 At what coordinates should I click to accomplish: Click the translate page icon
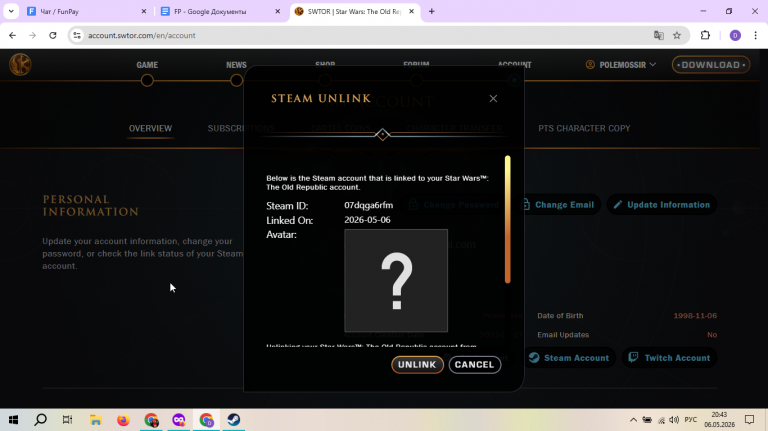(x=659, y=35)
